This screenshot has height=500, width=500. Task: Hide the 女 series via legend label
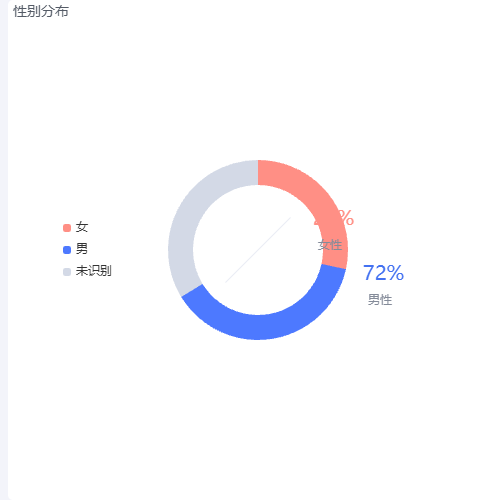82,227
